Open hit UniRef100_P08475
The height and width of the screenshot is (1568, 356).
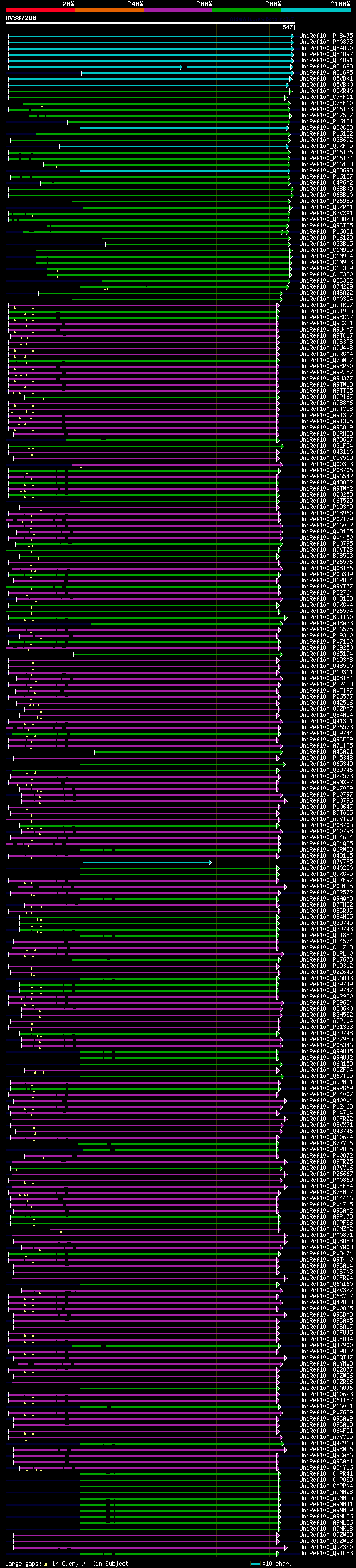pyautogui.click(x=326, y=36)
